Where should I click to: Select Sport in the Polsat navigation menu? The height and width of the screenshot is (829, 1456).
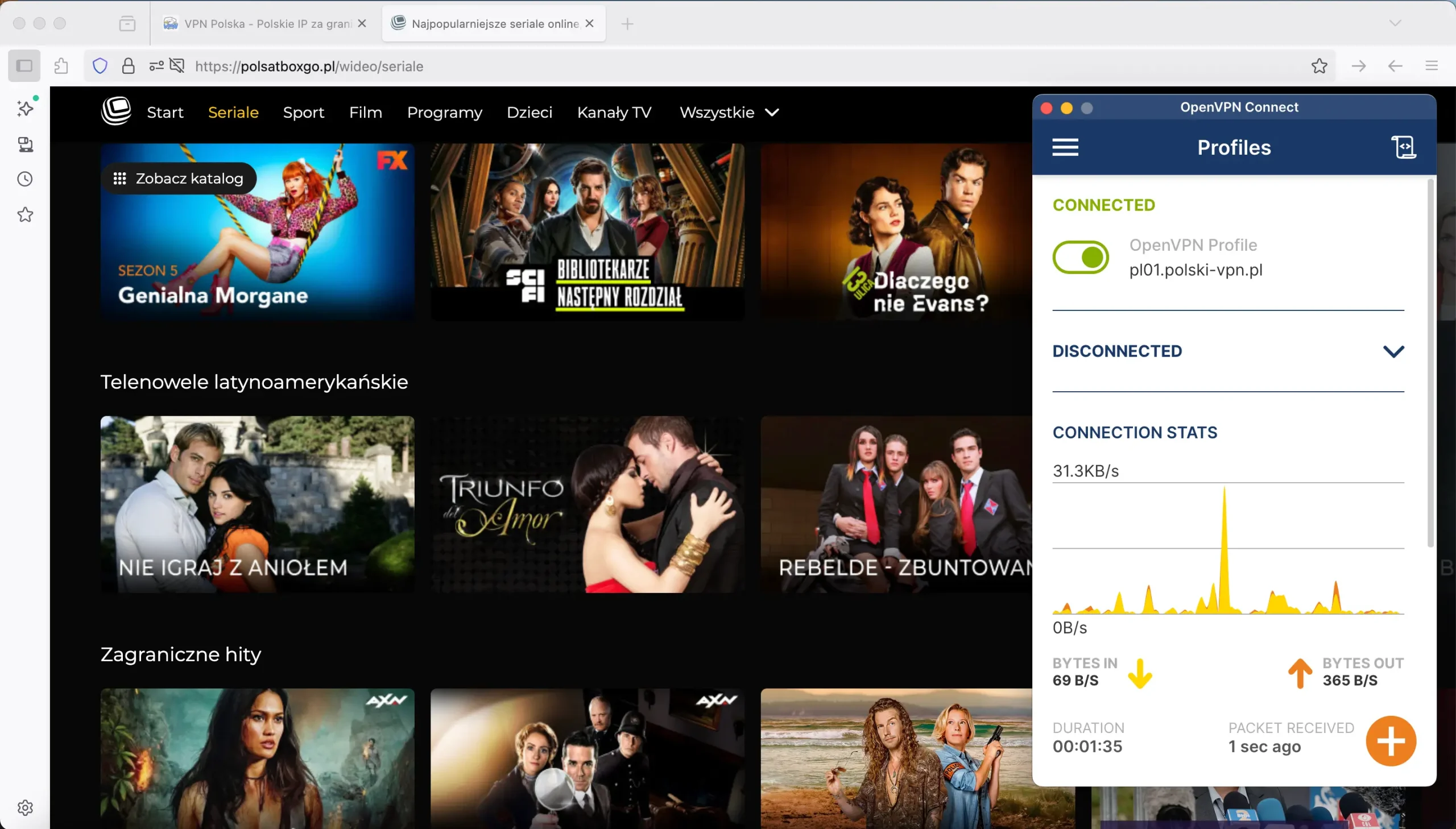point(304,112)
